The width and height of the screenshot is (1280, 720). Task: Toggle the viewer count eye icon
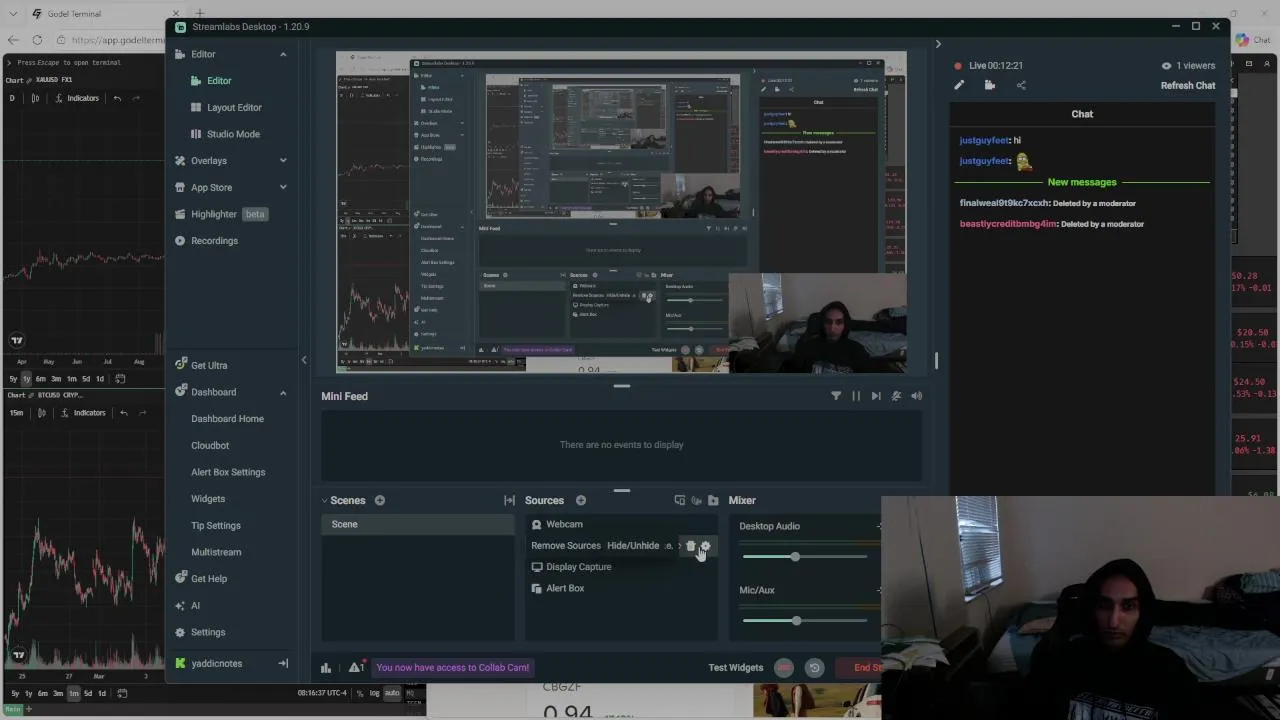1166,66
